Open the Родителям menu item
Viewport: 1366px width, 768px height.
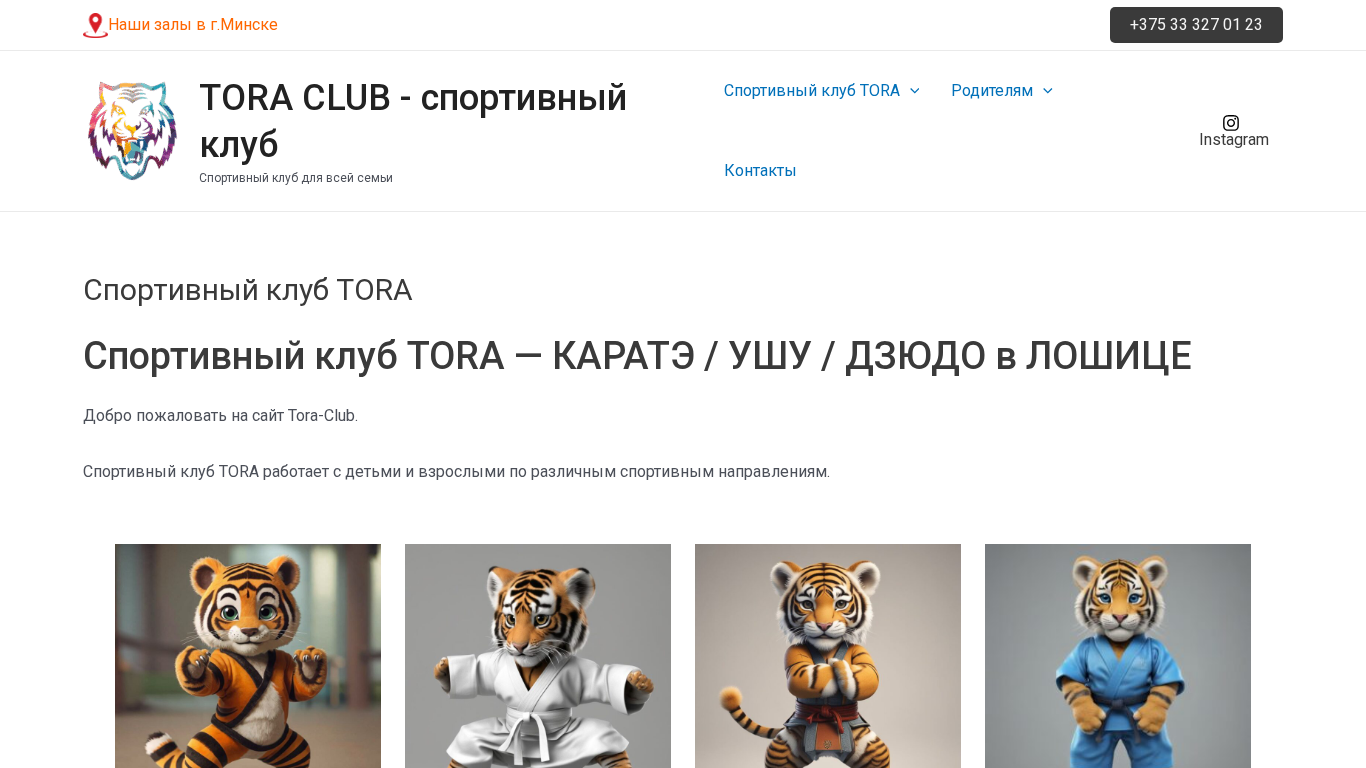[x=992, y=91]
